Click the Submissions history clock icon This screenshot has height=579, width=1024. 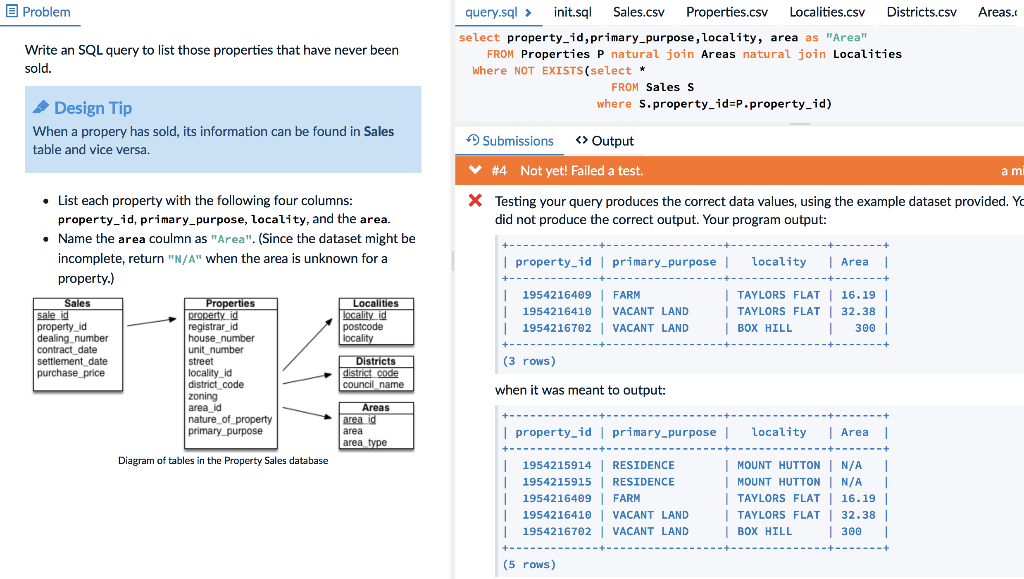473,140
